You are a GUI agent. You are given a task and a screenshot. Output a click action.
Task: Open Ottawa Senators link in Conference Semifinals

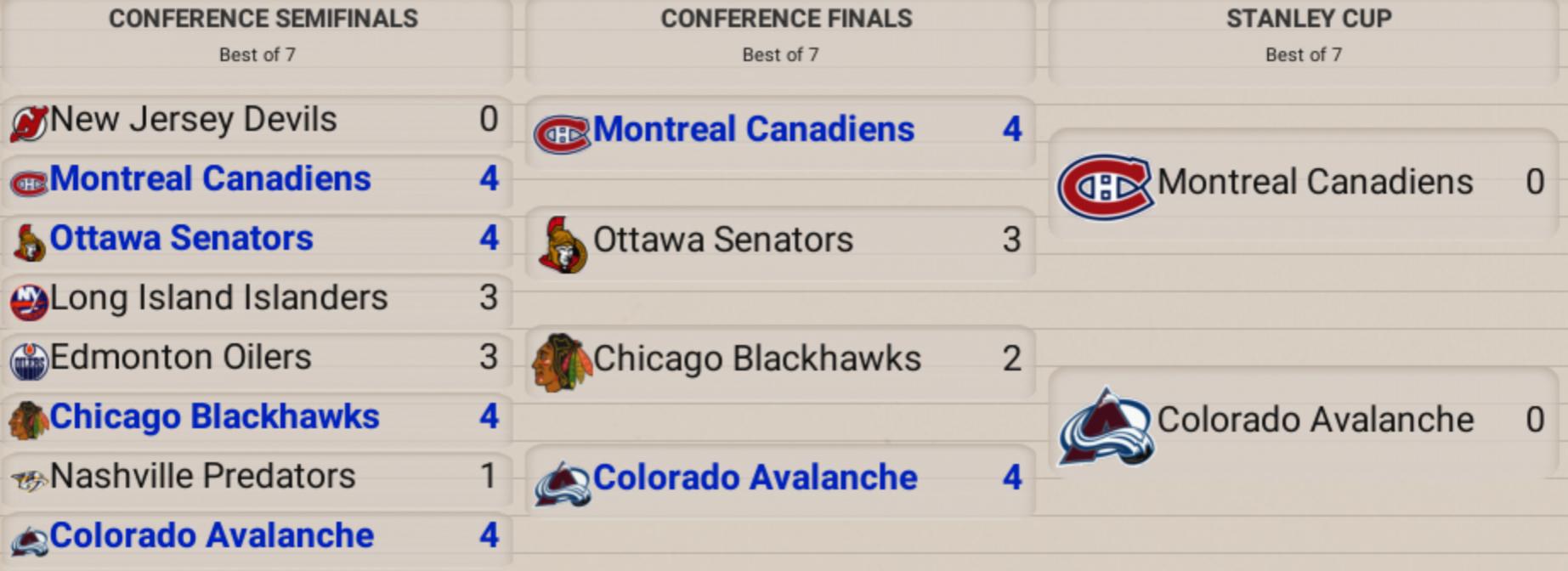click(181, 239)
